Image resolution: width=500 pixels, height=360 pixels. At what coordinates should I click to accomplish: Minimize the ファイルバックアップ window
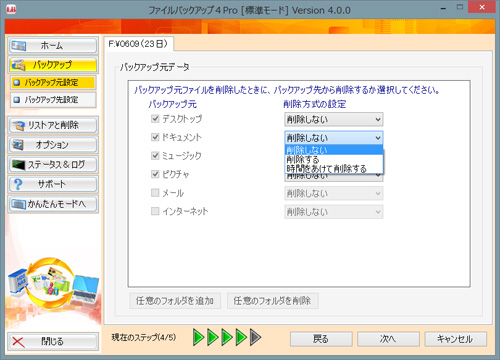(x=443, y=8)
